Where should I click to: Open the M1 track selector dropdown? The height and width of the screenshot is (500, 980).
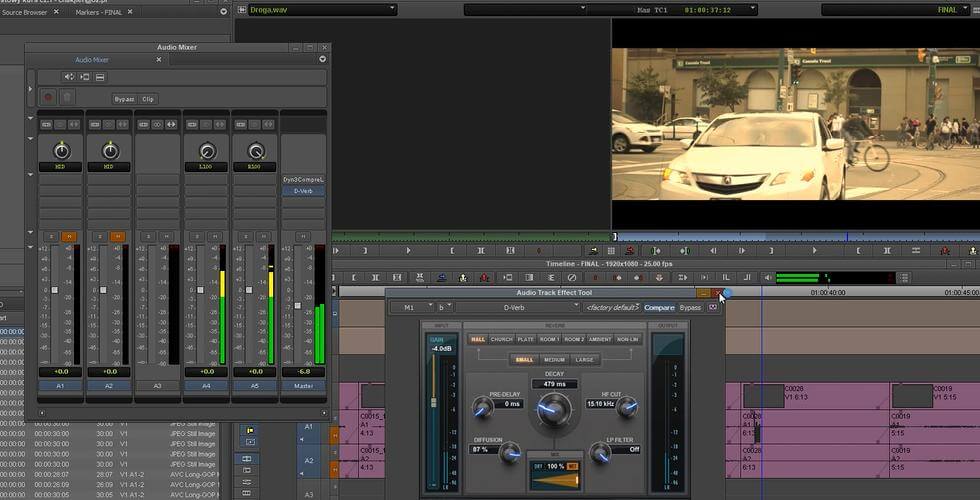[x=412, y=308]
